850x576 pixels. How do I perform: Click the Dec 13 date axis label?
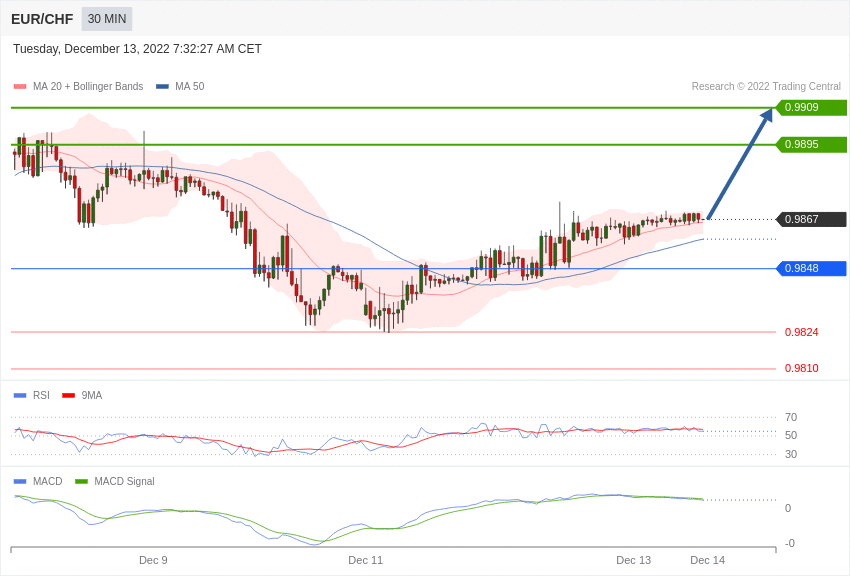634,560
